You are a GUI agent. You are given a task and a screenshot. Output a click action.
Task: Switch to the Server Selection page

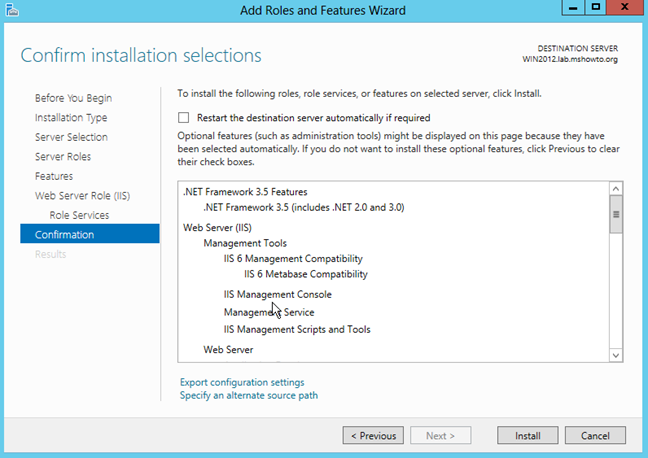[71, 137]
